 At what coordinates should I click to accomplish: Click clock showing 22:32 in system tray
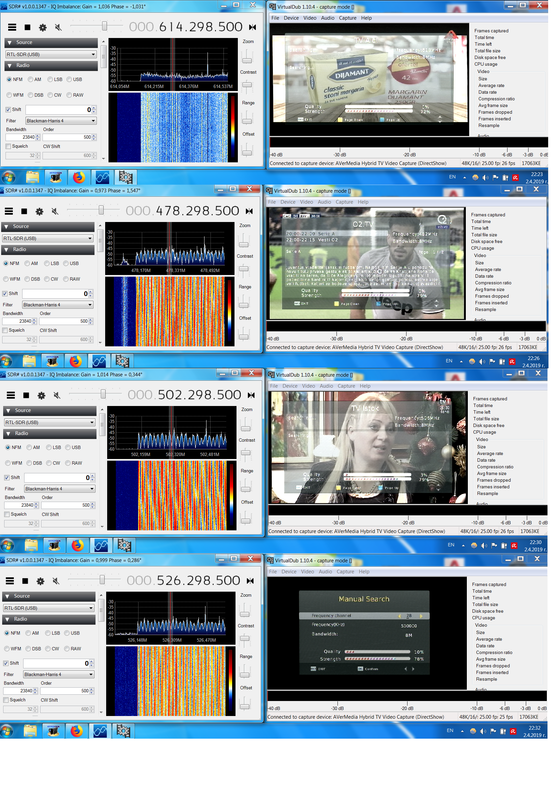pos(535,732)
